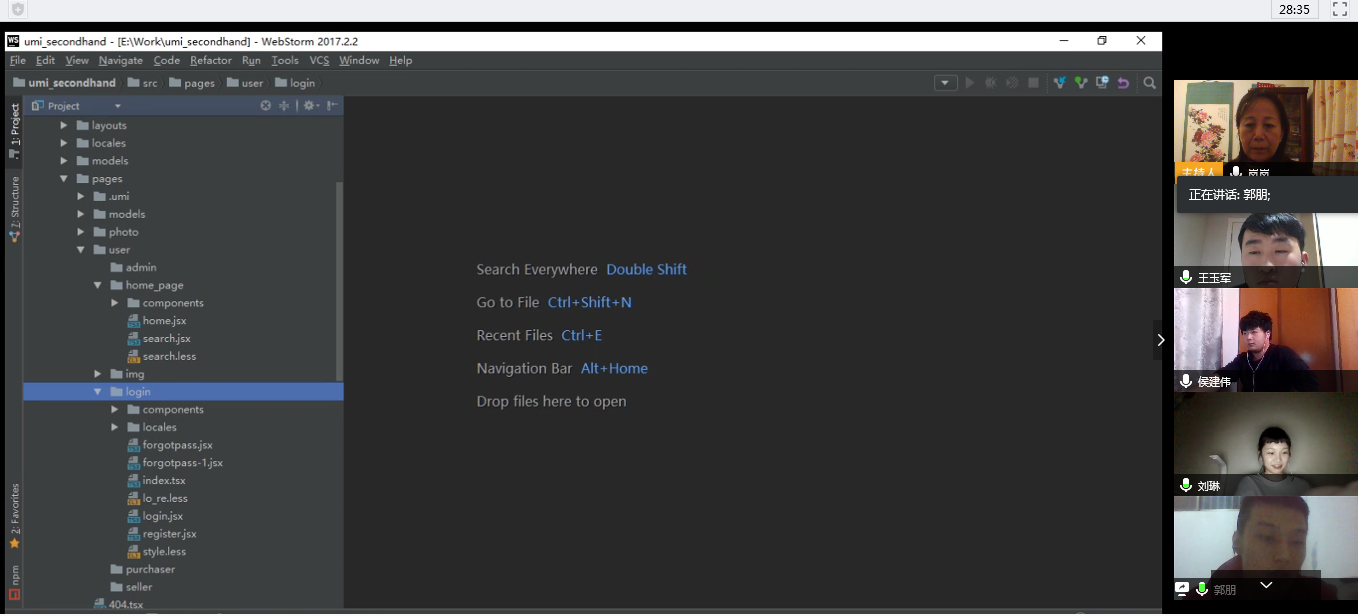Image resolution: width=1358 pixels, height=616 pixels.
Task: Click the purple Revert arrow icon
Action: click(x=1123, y=83)
